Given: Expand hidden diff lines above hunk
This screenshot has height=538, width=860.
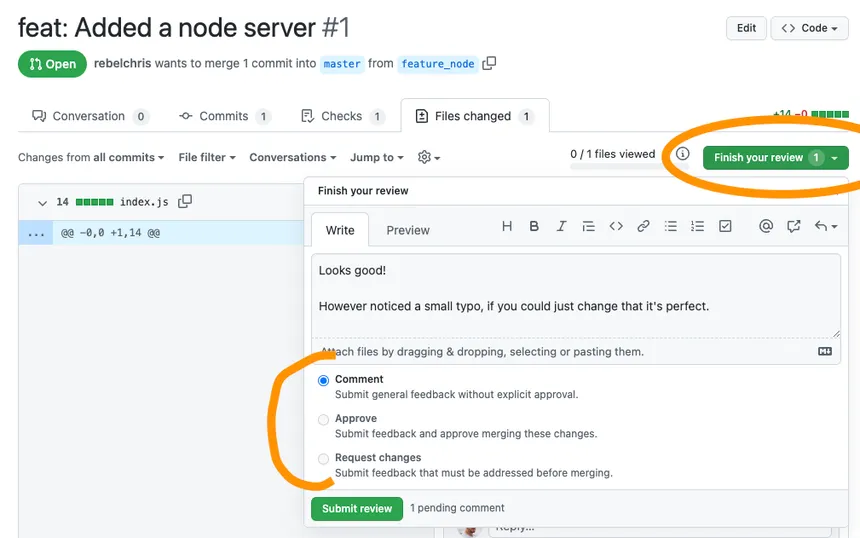Looking at the screenshot, I should click(x=36, y=233).
